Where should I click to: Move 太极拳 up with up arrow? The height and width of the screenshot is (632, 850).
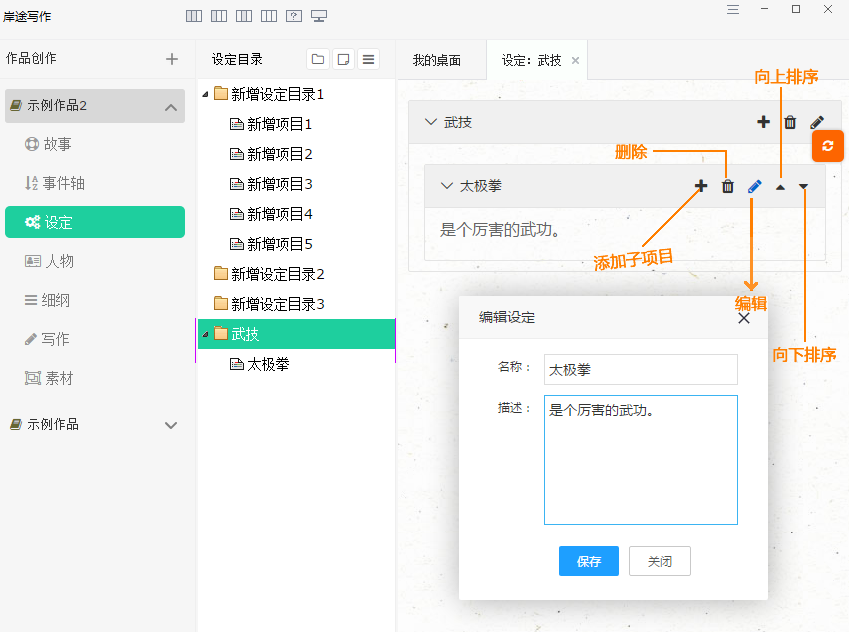tap(780, 187)
